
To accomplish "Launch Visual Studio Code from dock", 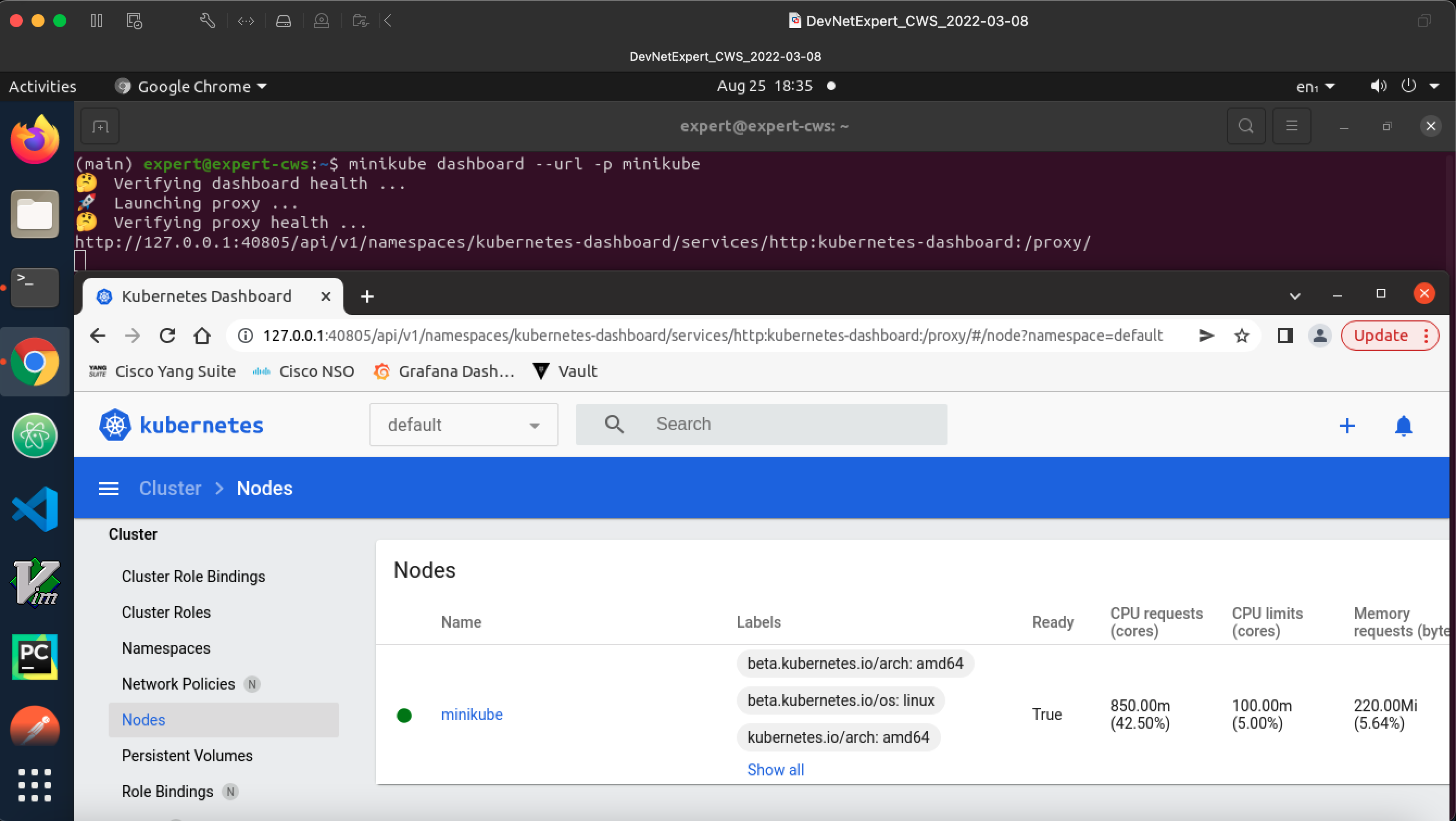I will (35, 509).
